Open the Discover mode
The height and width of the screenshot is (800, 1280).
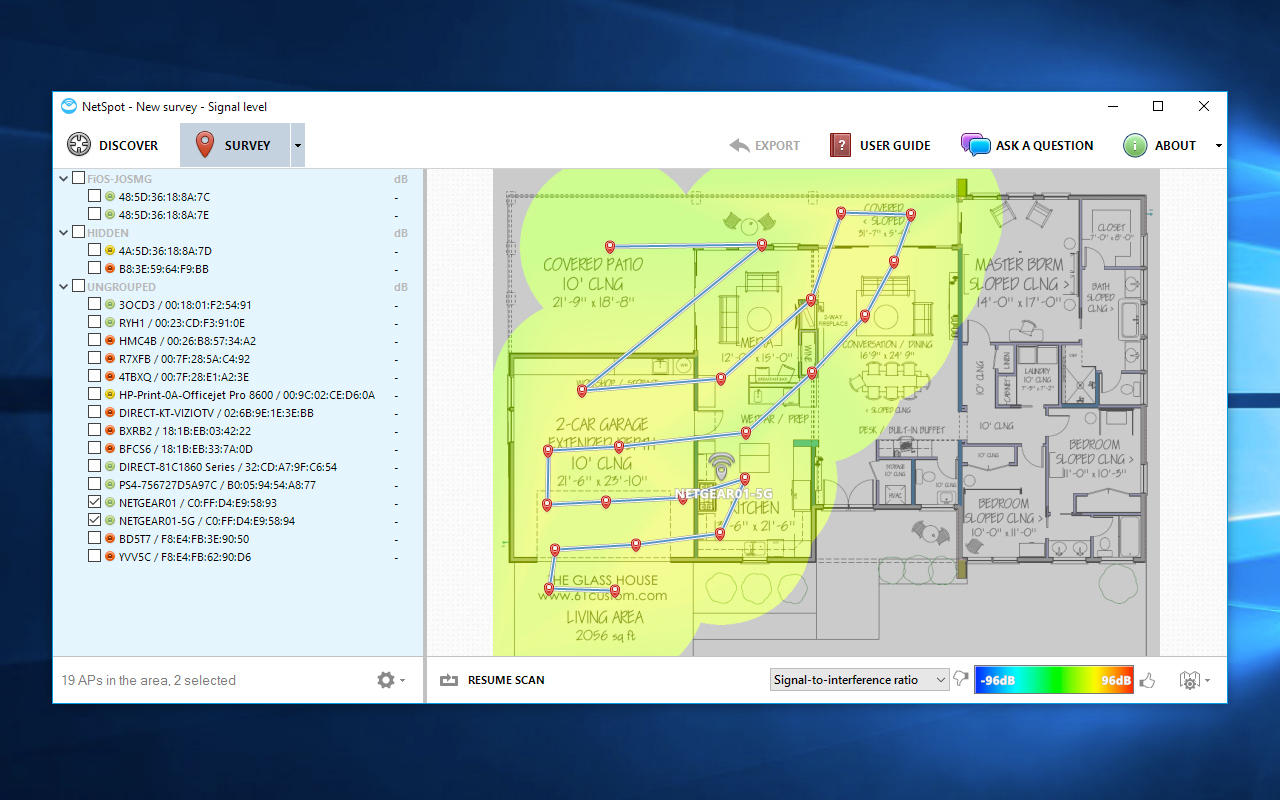point(112,145)
